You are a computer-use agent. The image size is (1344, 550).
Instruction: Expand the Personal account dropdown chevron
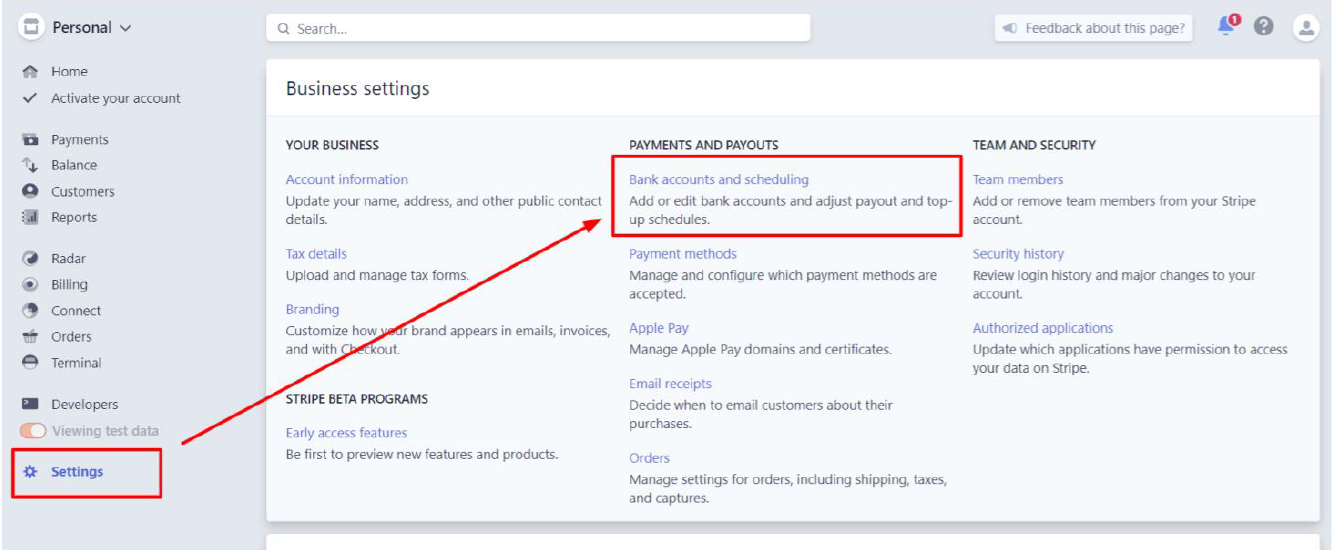pos(125,28)
